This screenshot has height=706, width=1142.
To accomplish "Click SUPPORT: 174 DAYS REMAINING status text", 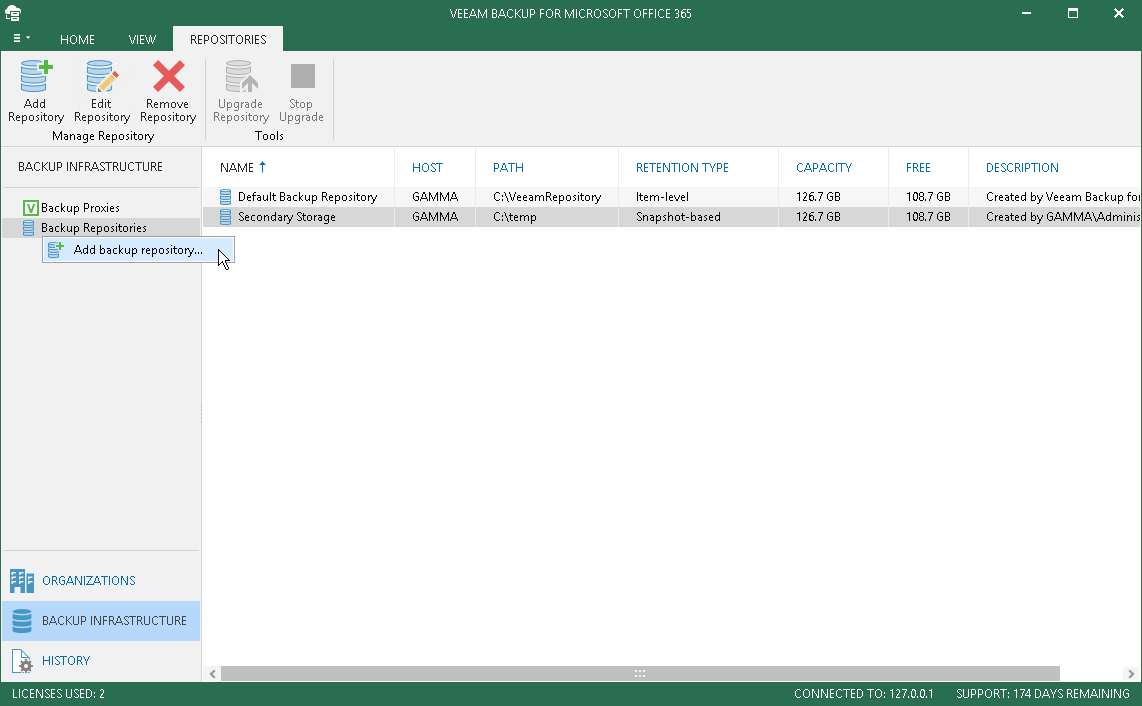I will point(1043,694).
